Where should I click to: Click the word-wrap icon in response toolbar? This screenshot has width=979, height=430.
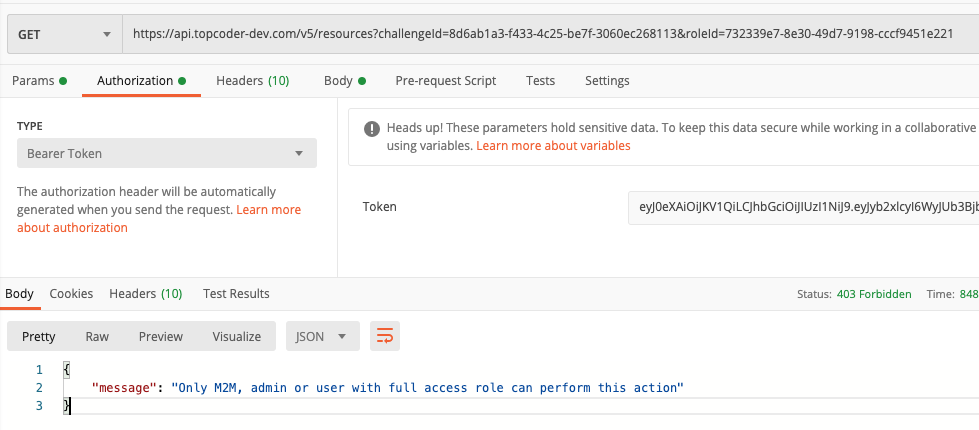385,336
